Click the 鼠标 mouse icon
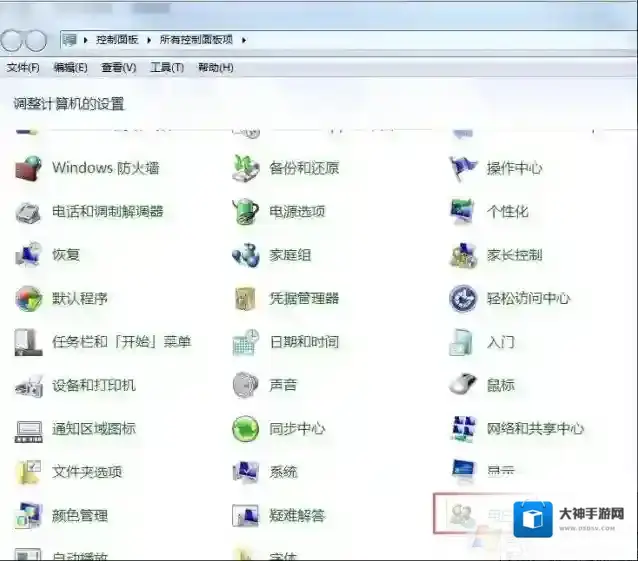The image size is (638, 561). point(463,384)
